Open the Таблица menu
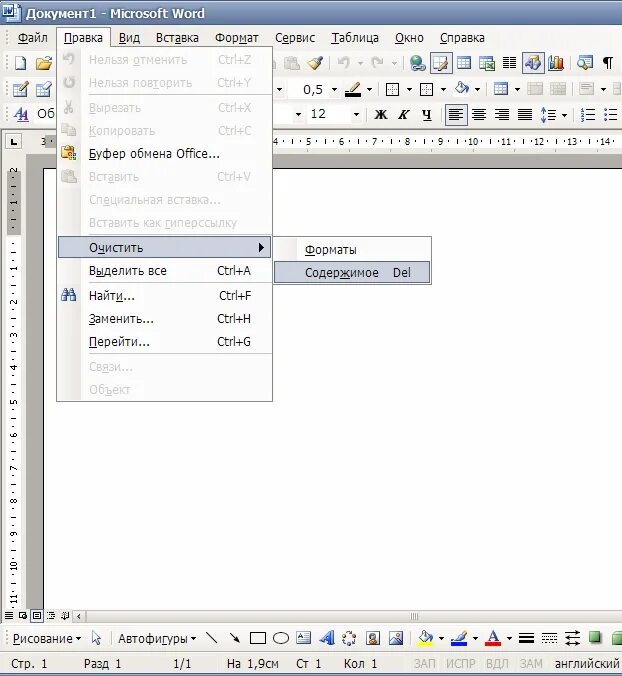Screen dimensions: 622x676 (355, 38)
